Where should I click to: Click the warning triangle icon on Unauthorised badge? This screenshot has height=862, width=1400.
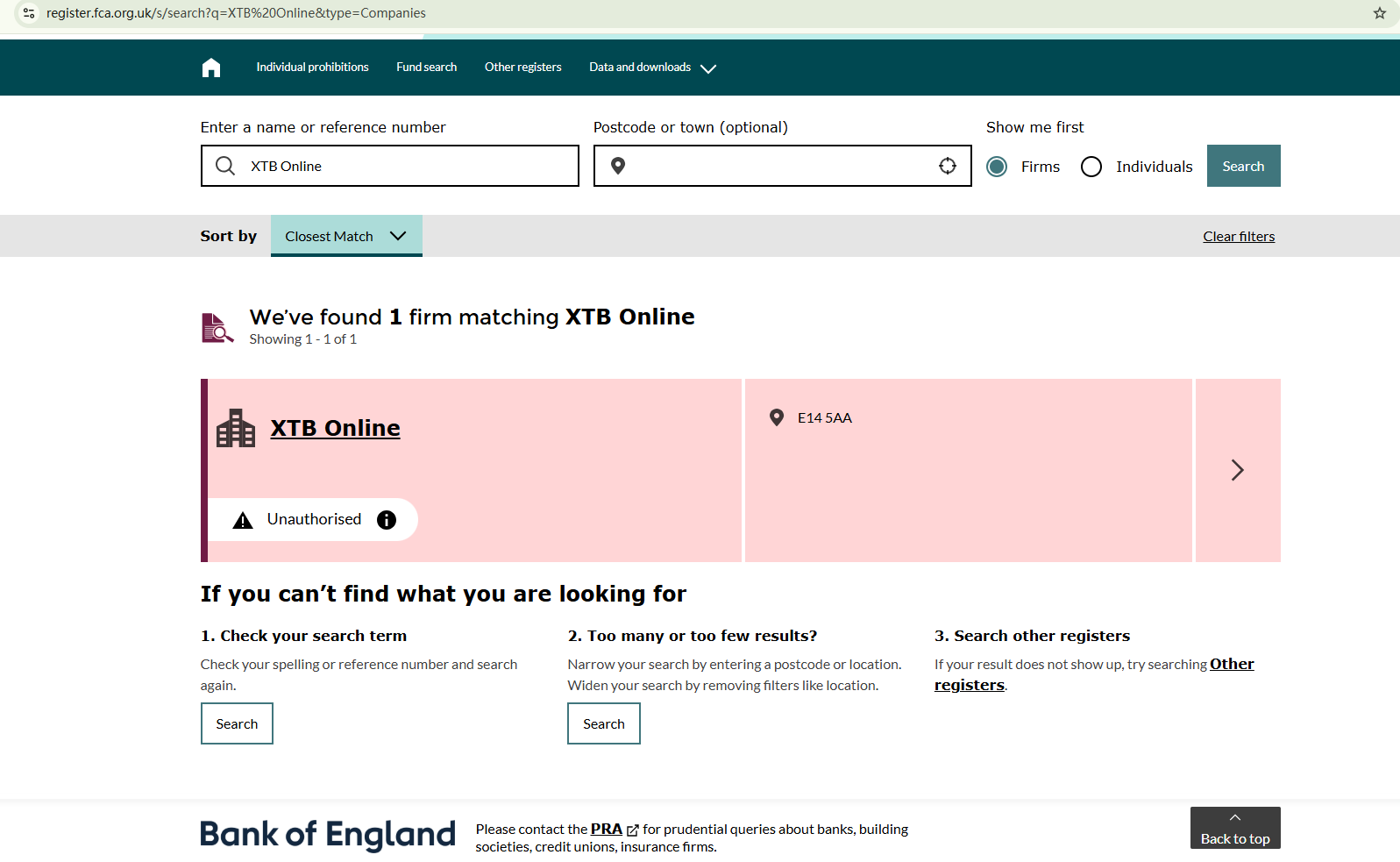tap(243, 520)
